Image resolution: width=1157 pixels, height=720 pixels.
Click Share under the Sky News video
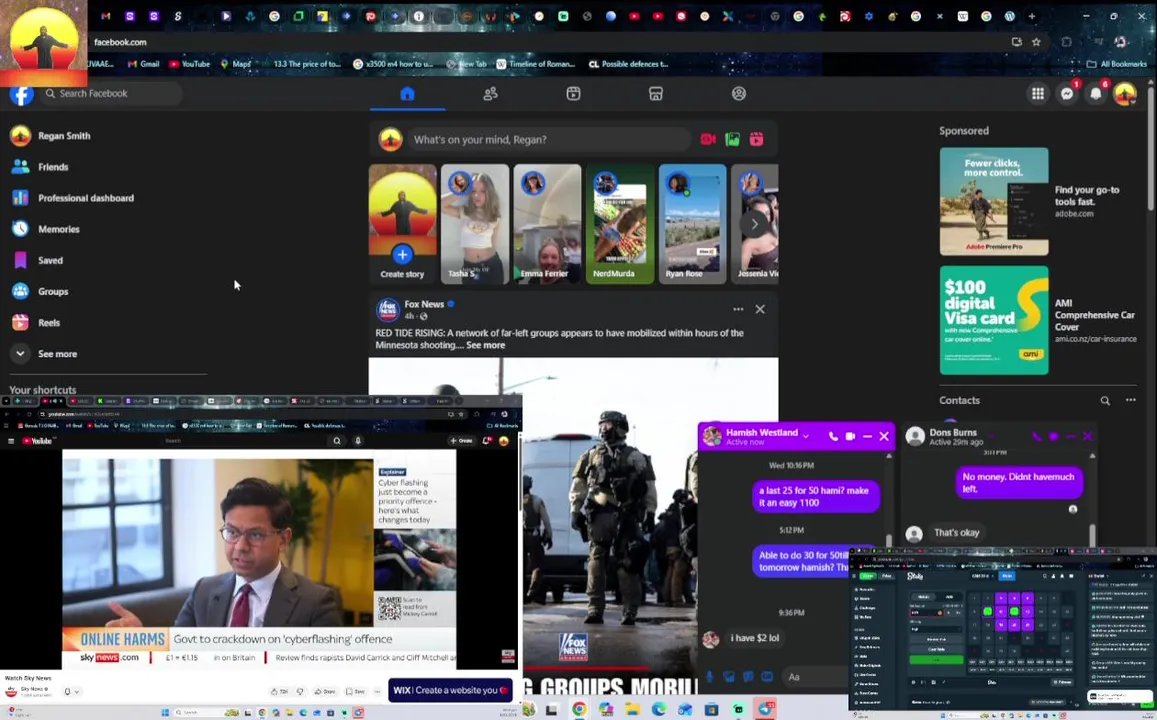pos(325,691)
